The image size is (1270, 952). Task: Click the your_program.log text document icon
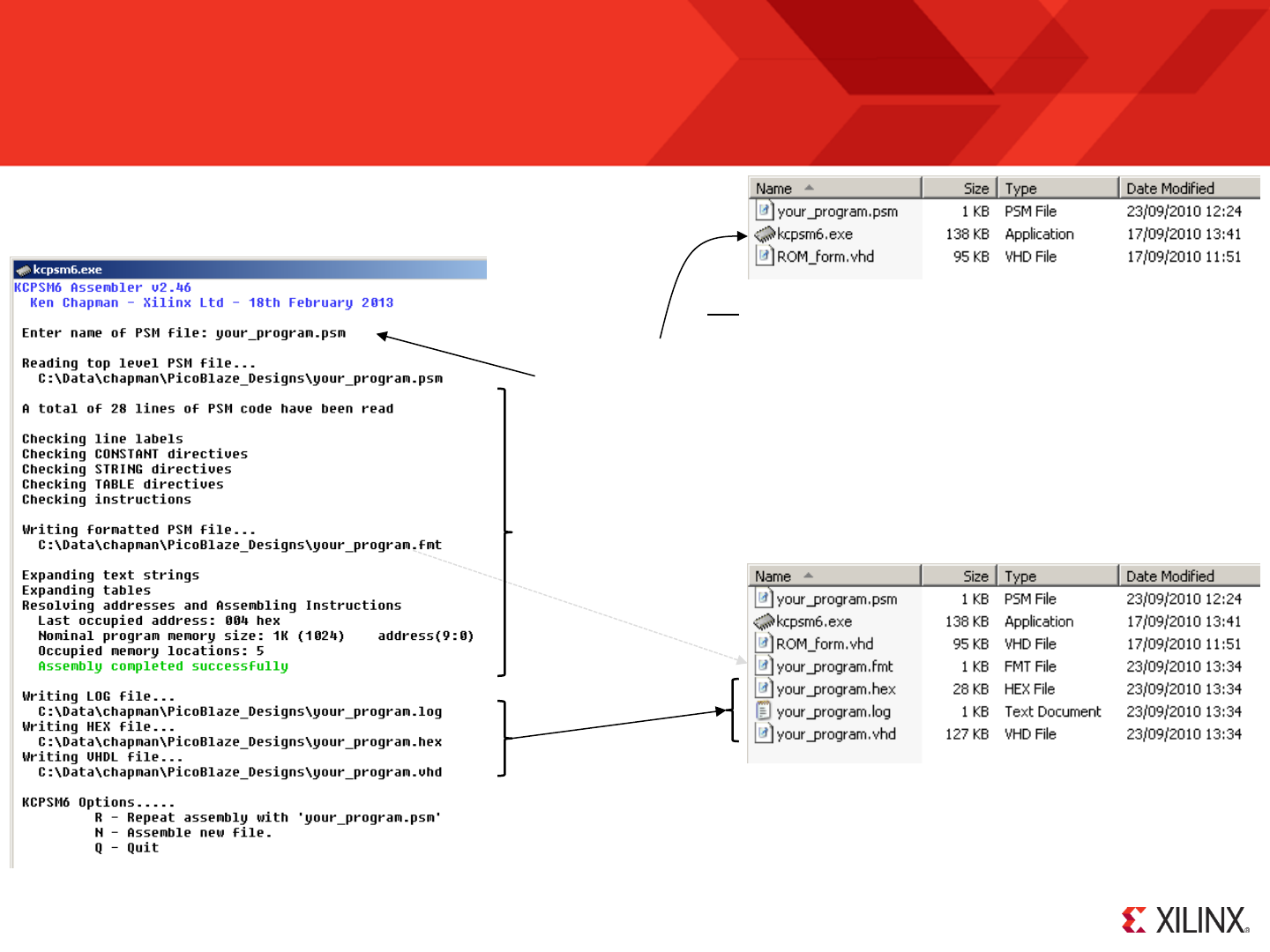pos(764,711)
